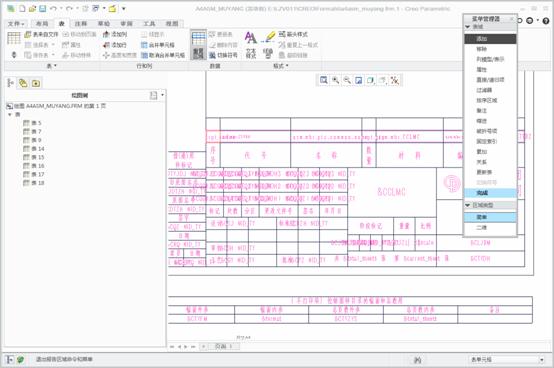Viewport: 554px width, 368px height.
Task: Click 完成 done in menu manager
Action: pos(490,193)
